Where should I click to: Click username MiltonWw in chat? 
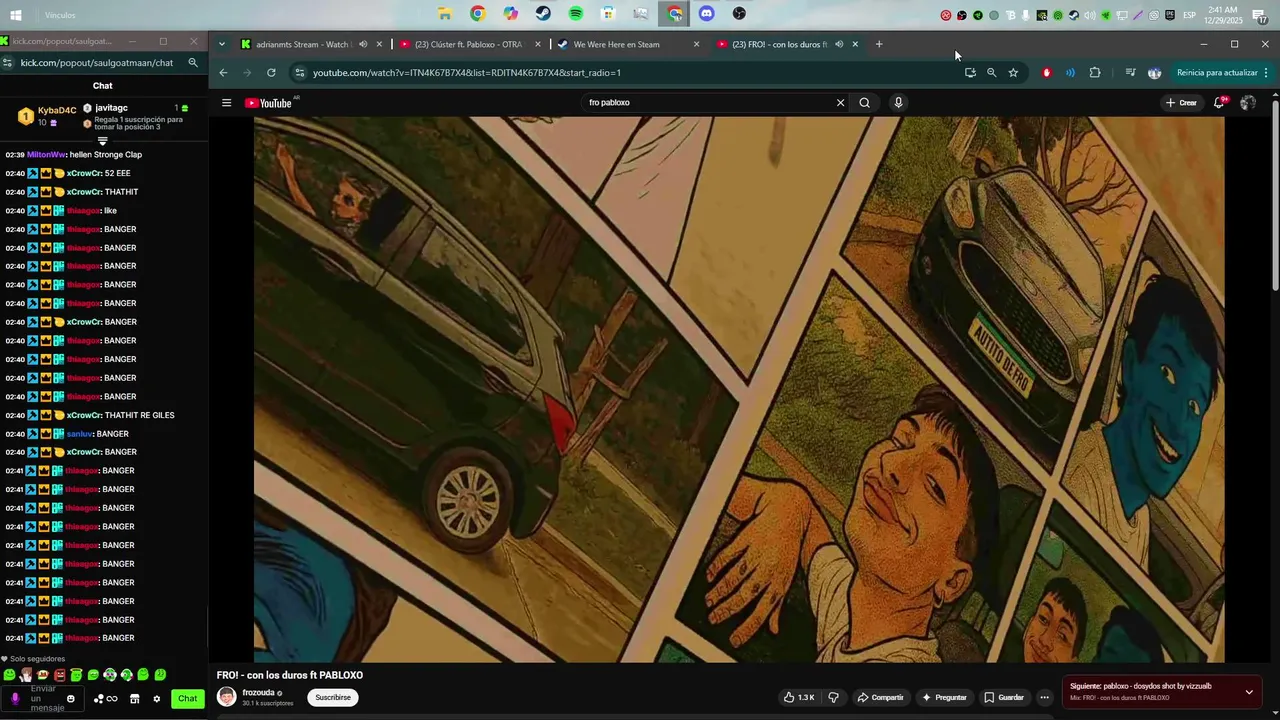(46, 155)
